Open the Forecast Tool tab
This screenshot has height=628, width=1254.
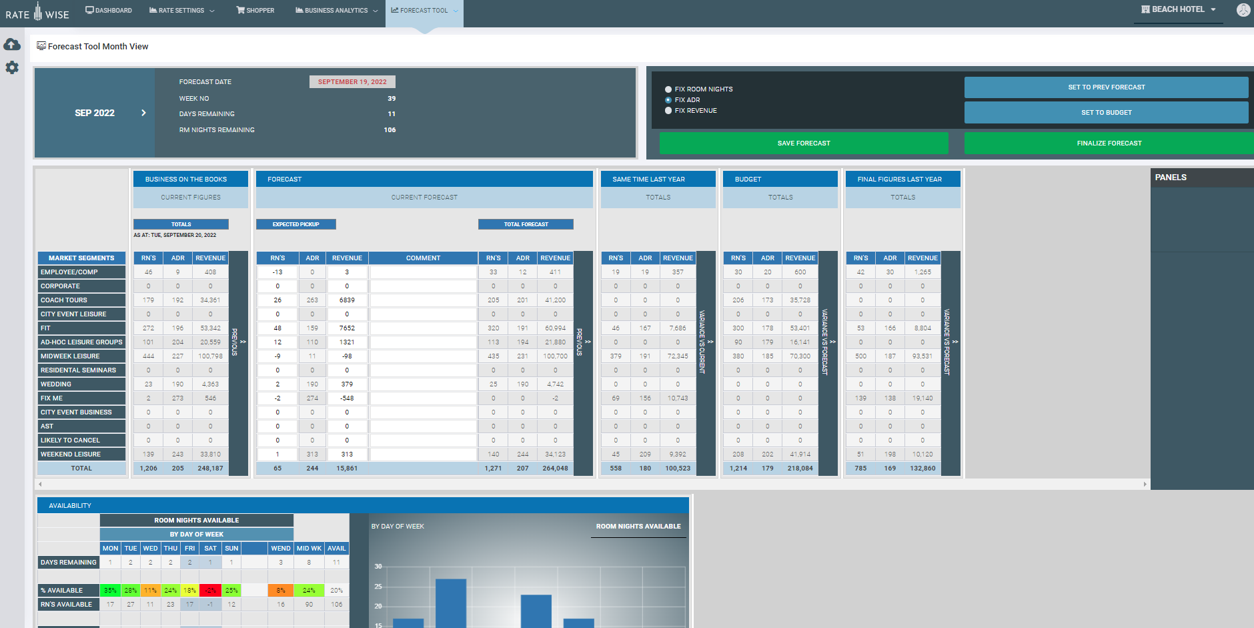pyautogui.click(x=424, y=12)
